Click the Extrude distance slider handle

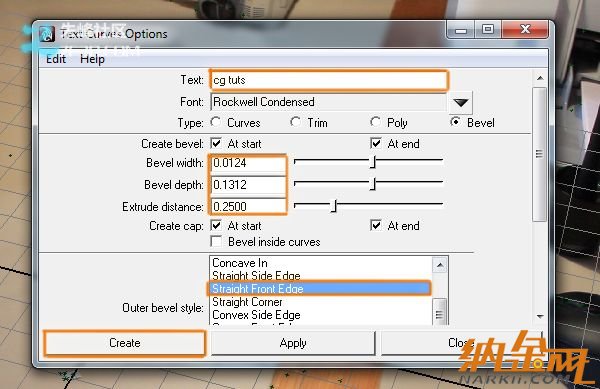334,206
